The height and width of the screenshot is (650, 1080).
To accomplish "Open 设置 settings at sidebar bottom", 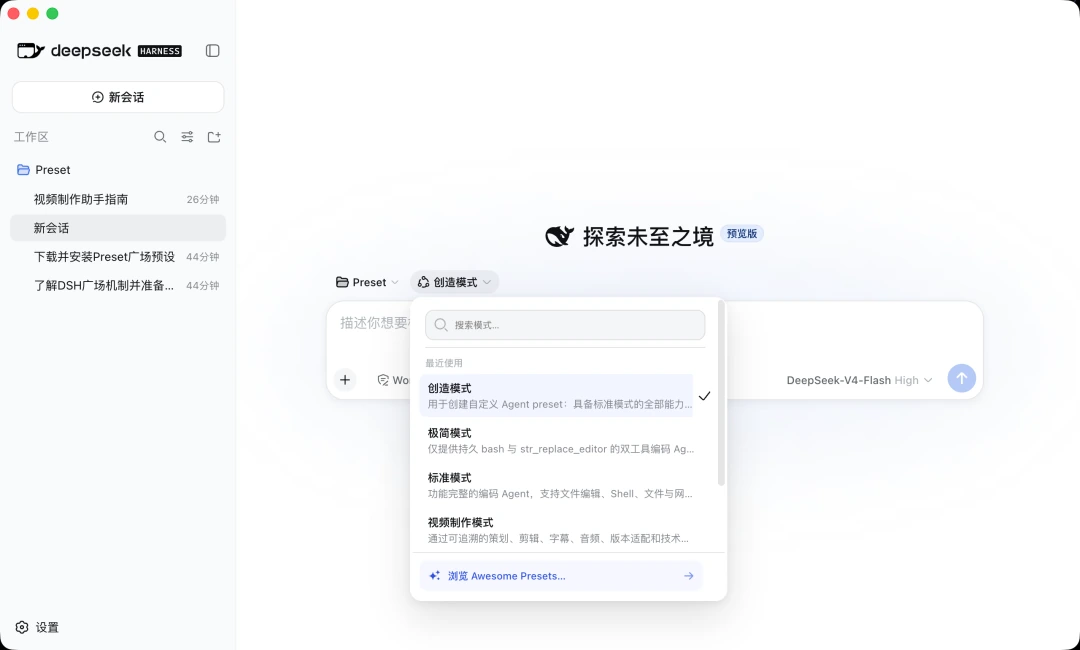I will [x=37, y=627].
